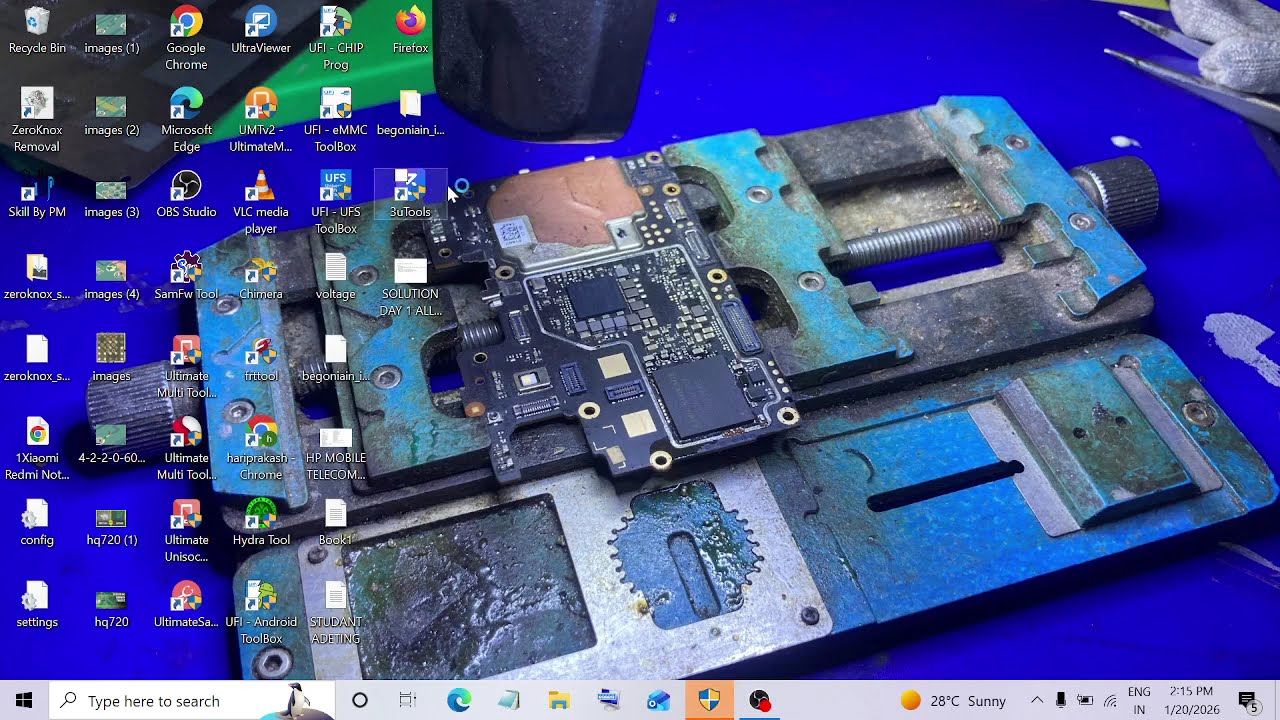Viewport: 1280px width, 720px height.
Task: Open the SamFw Tool shortcut
Action: (186, 276)
